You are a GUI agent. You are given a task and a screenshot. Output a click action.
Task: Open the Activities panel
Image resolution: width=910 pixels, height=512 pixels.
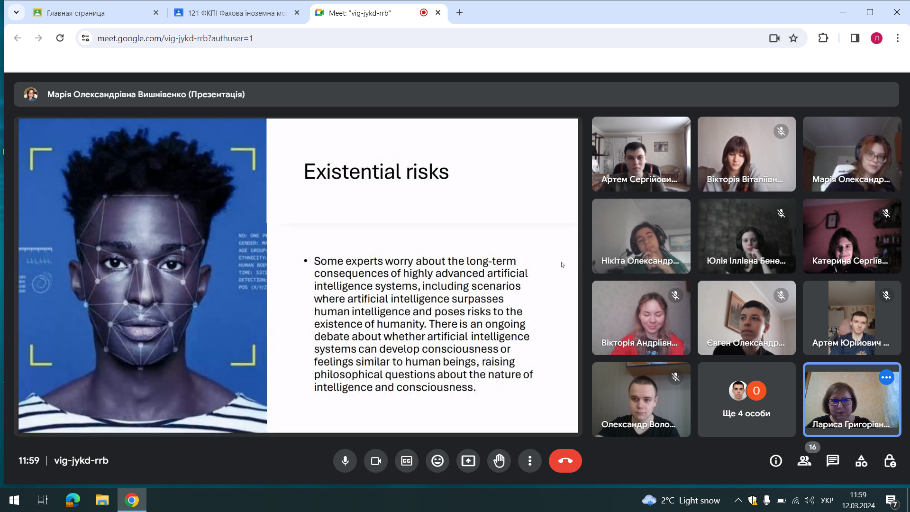[861, 461]
